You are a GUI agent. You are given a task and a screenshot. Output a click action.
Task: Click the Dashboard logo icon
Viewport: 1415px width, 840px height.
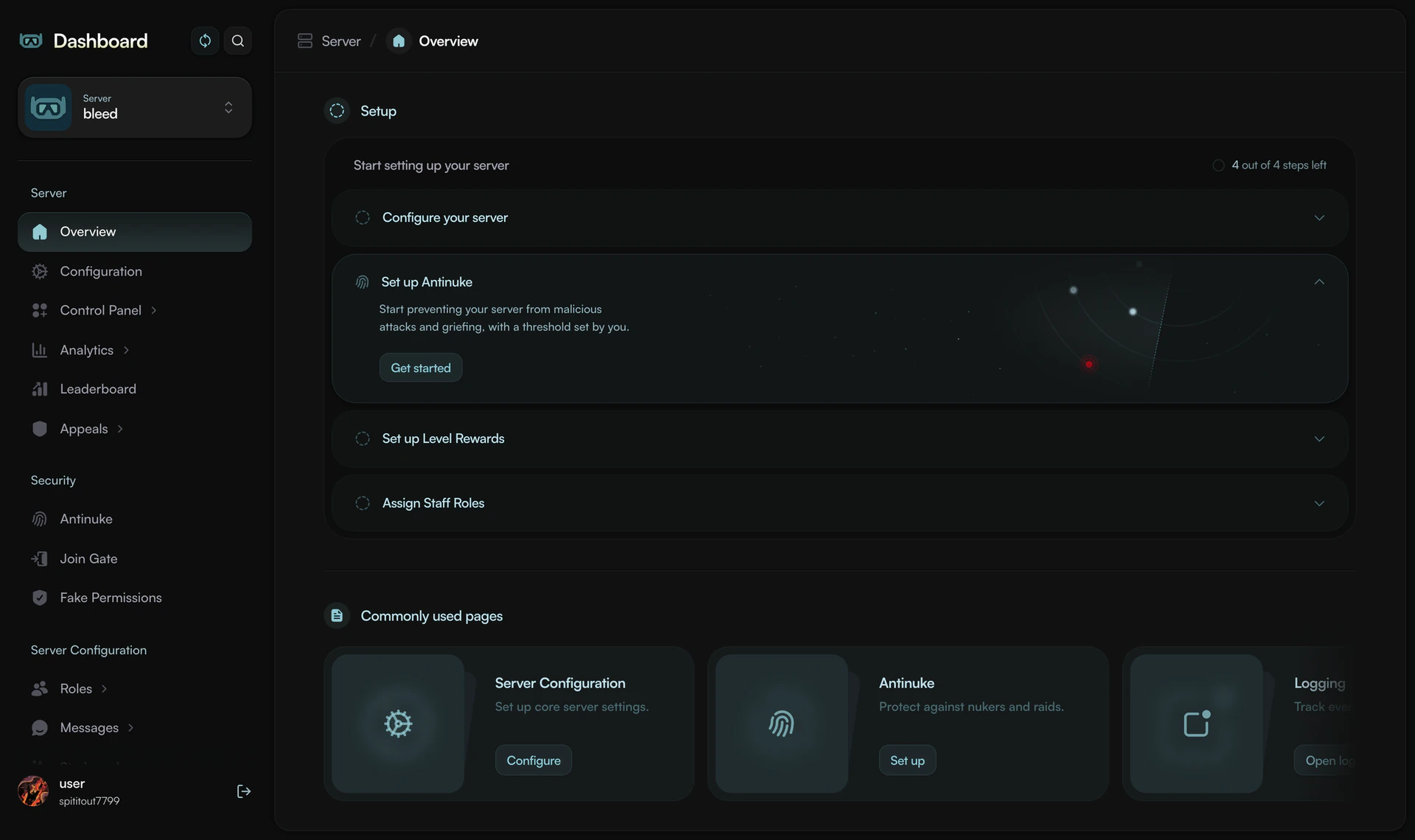coord(31,41)
